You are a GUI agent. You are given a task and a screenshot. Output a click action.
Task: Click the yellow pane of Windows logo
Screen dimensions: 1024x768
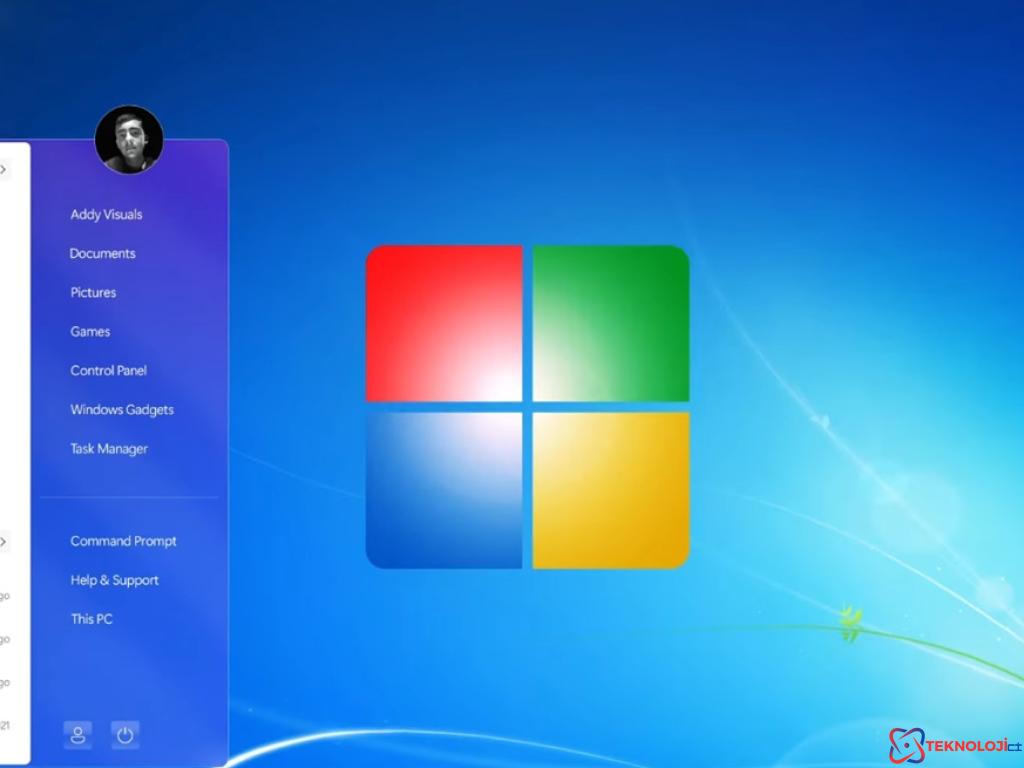pos(610,490)
